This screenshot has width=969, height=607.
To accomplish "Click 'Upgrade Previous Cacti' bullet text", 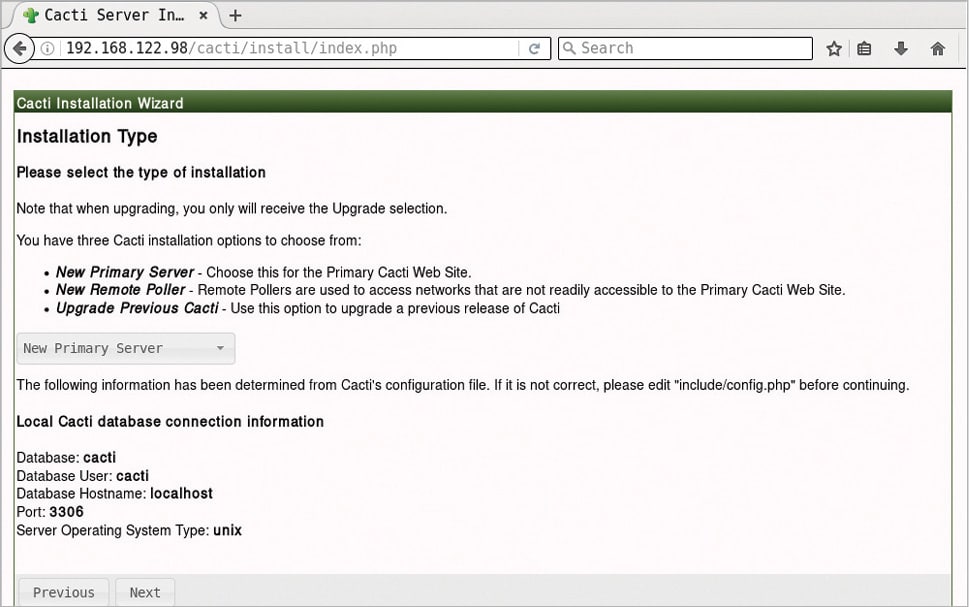I will pos(137,308).
